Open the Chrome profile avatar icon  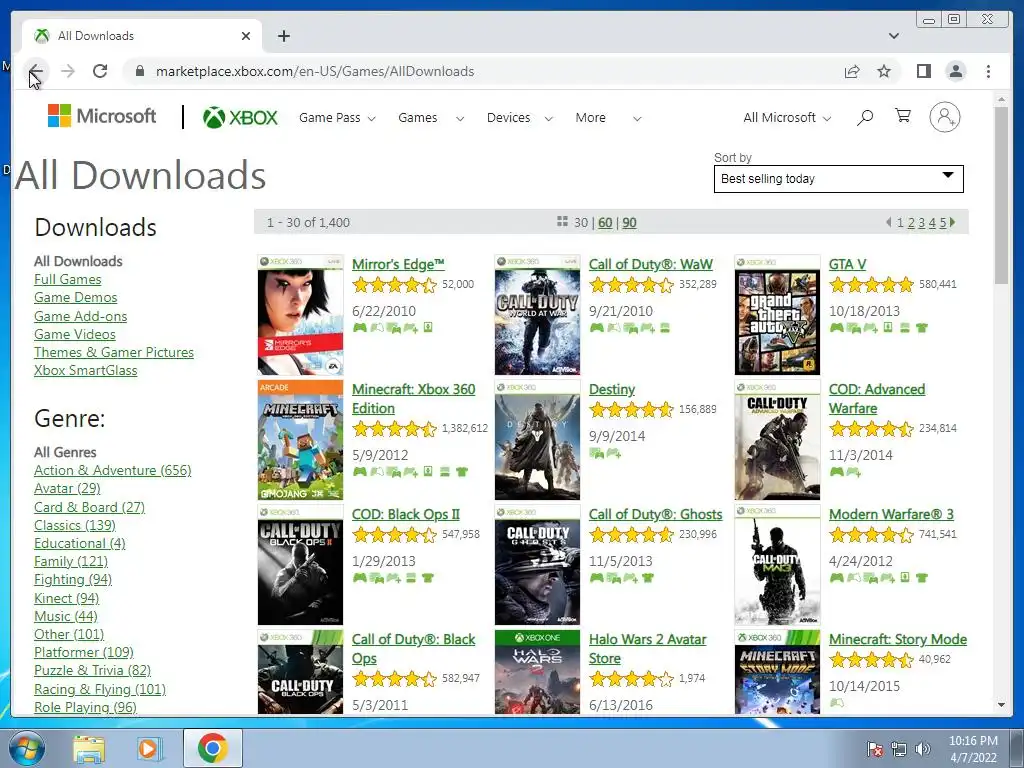pos(955,71)
